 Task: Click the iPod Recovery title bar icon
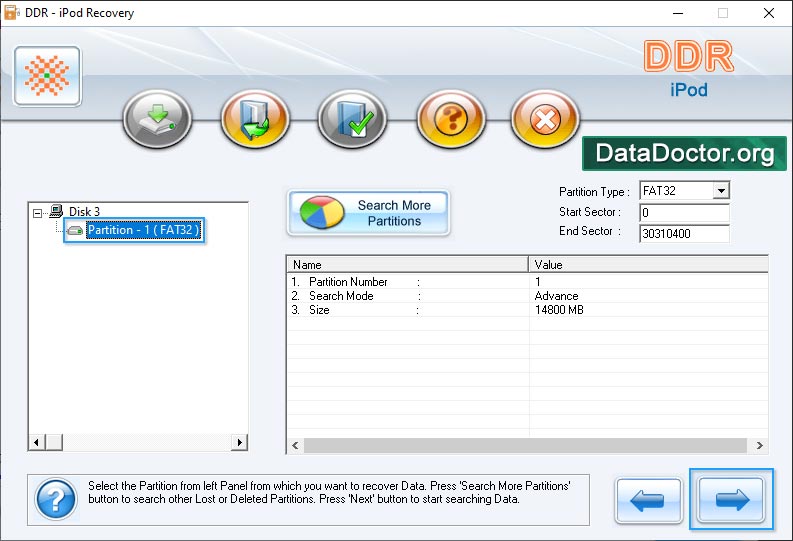[x=11, y=13]
